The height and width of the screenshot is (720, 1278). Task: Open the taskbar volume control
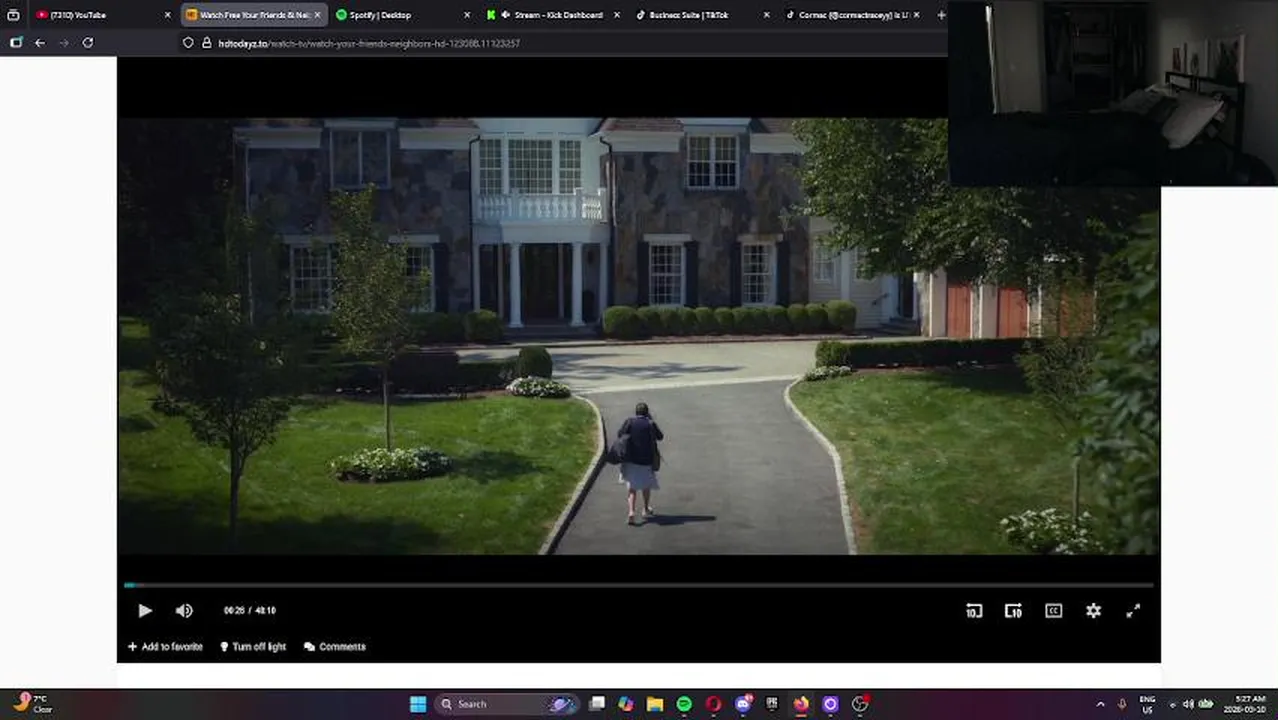(1188, 704)
